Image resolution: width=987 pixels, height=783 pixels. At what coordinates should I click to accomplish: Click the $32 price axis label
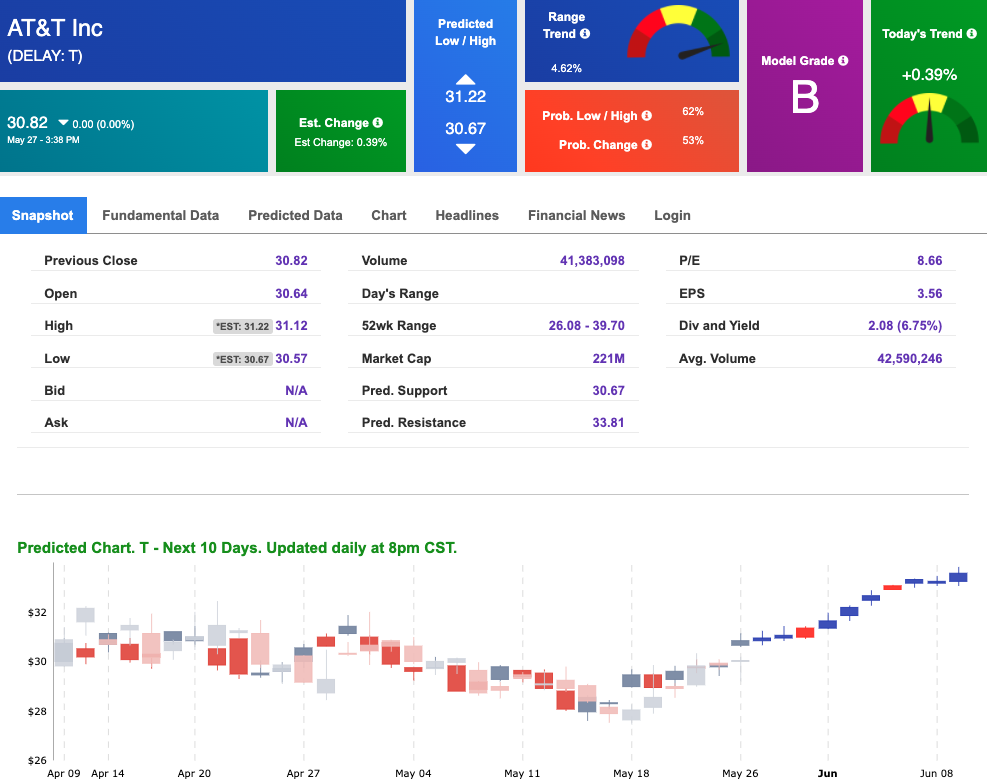point(37,612)
